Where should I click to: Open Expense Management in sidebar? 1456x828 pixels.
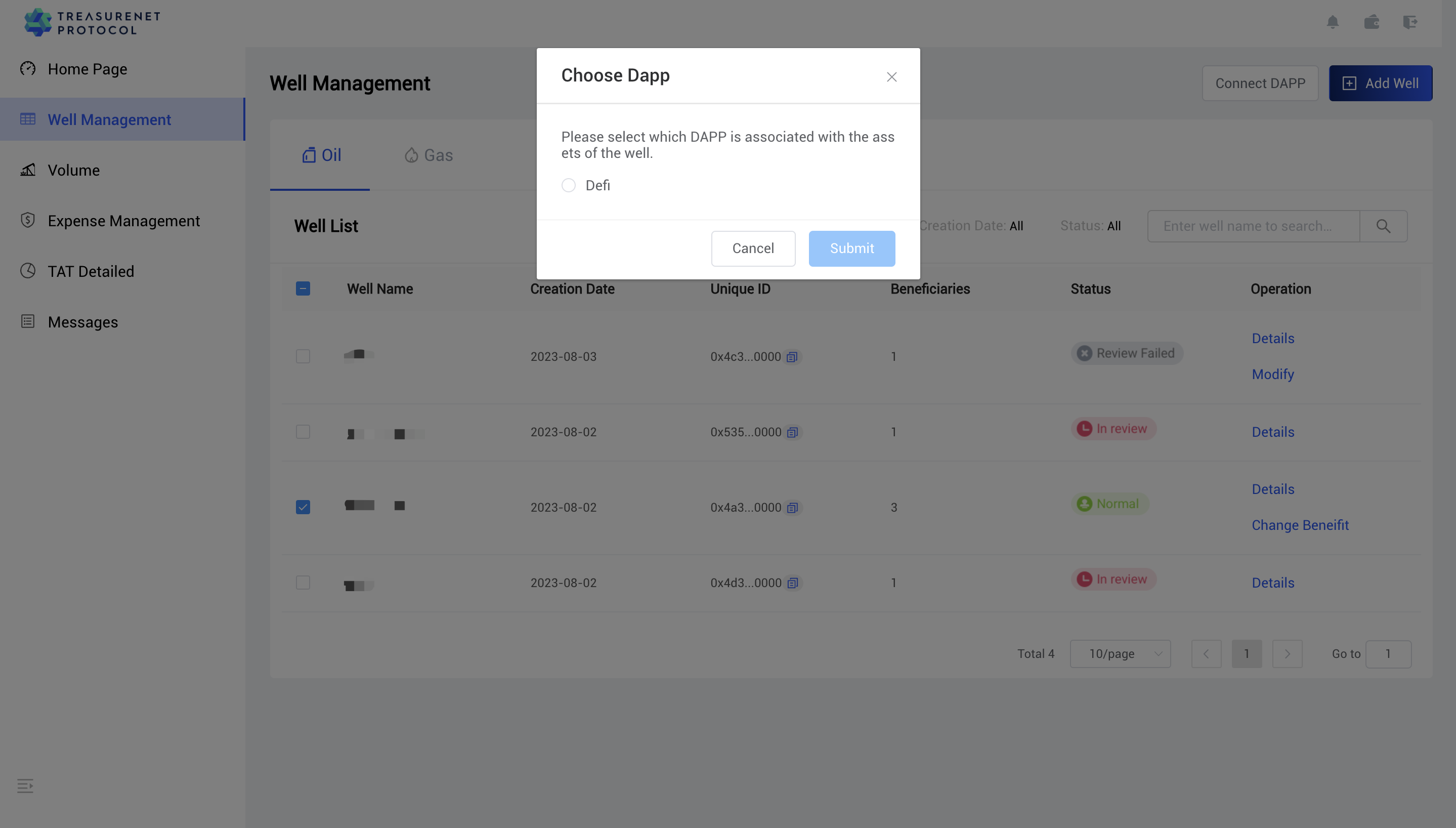coord(123,221)
